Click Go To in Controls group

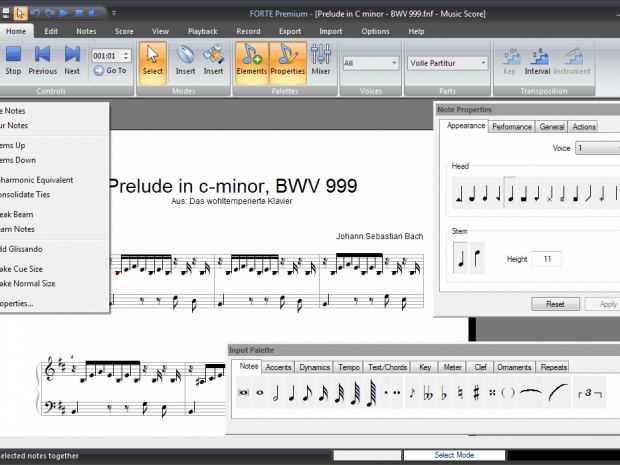tap(110, 71)
